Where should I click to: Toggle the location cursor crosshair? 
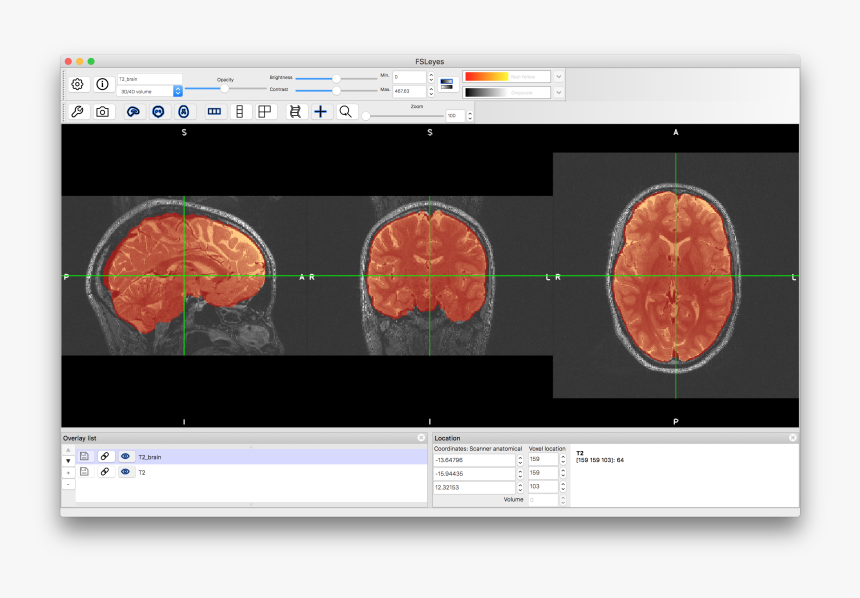coord(320,112)
